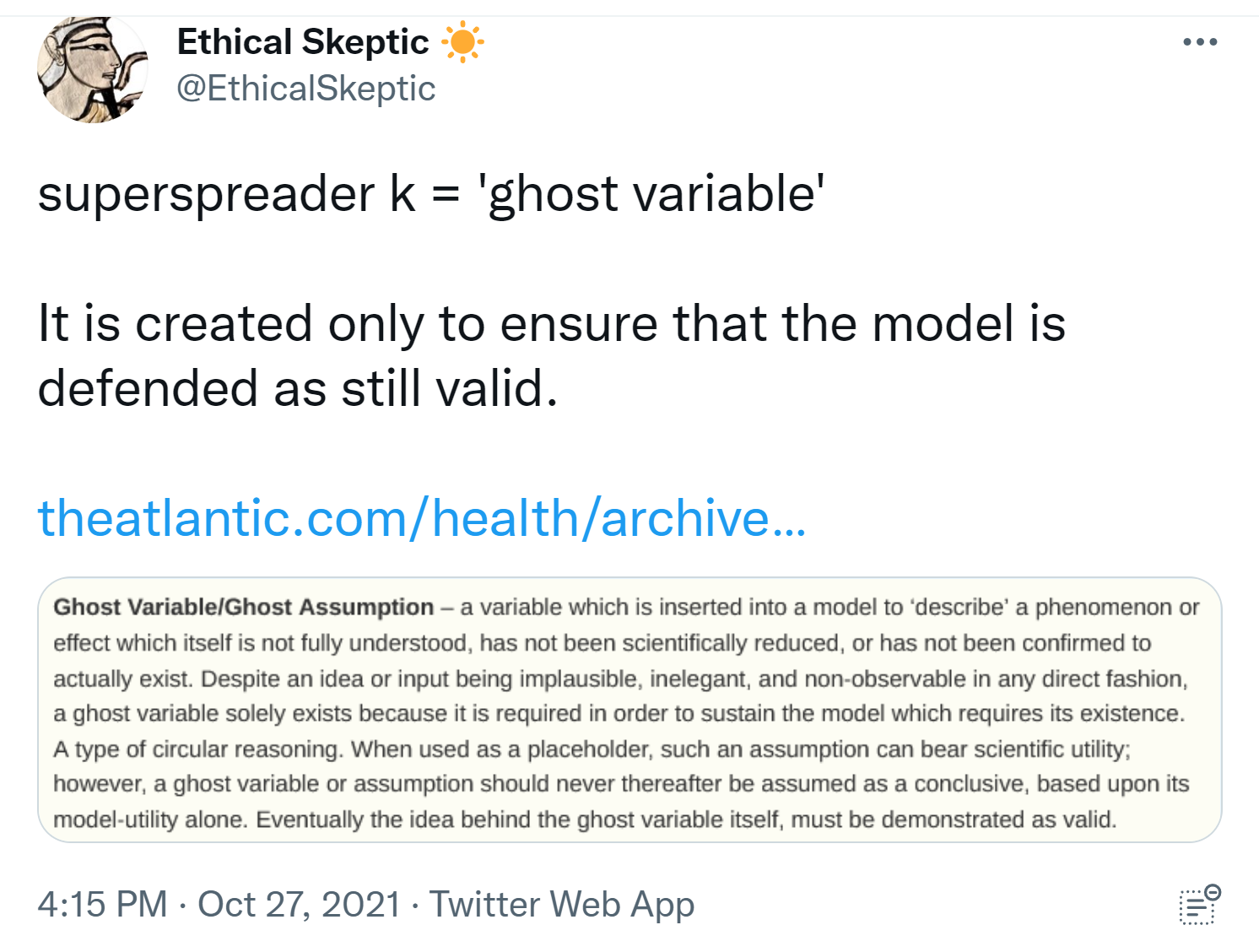Click the Oct 27, 2021 date text
This screenshot has width=1259, height=952.
[299, 905]
